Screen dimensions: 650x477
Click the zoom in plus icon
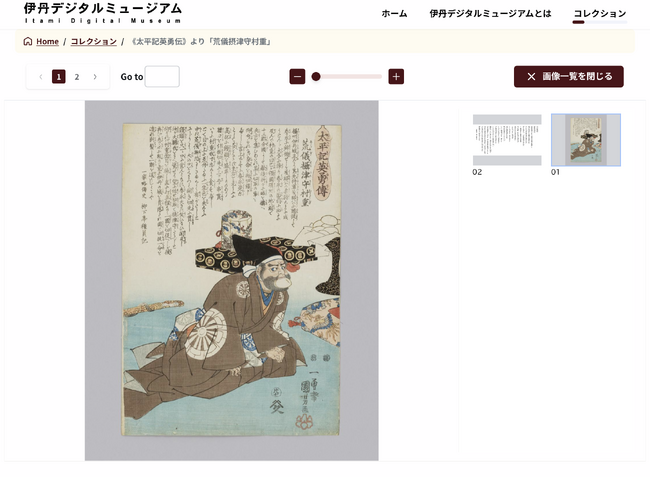tap(396, 77)
